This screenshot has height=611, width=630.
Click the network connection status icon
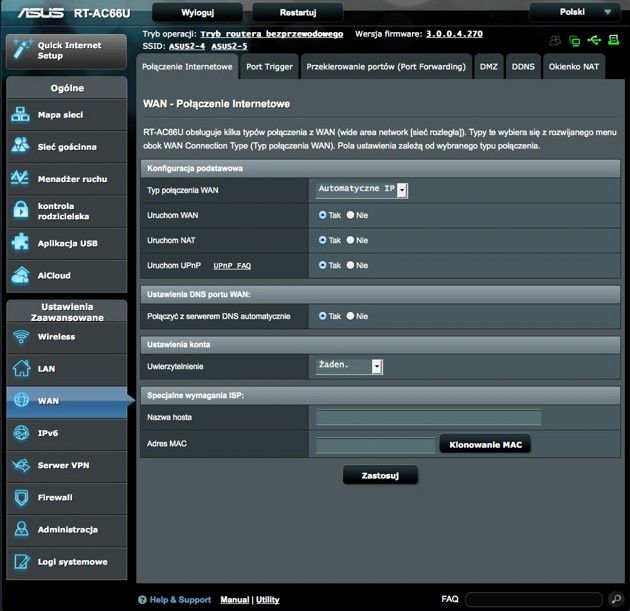click(575, 40)
